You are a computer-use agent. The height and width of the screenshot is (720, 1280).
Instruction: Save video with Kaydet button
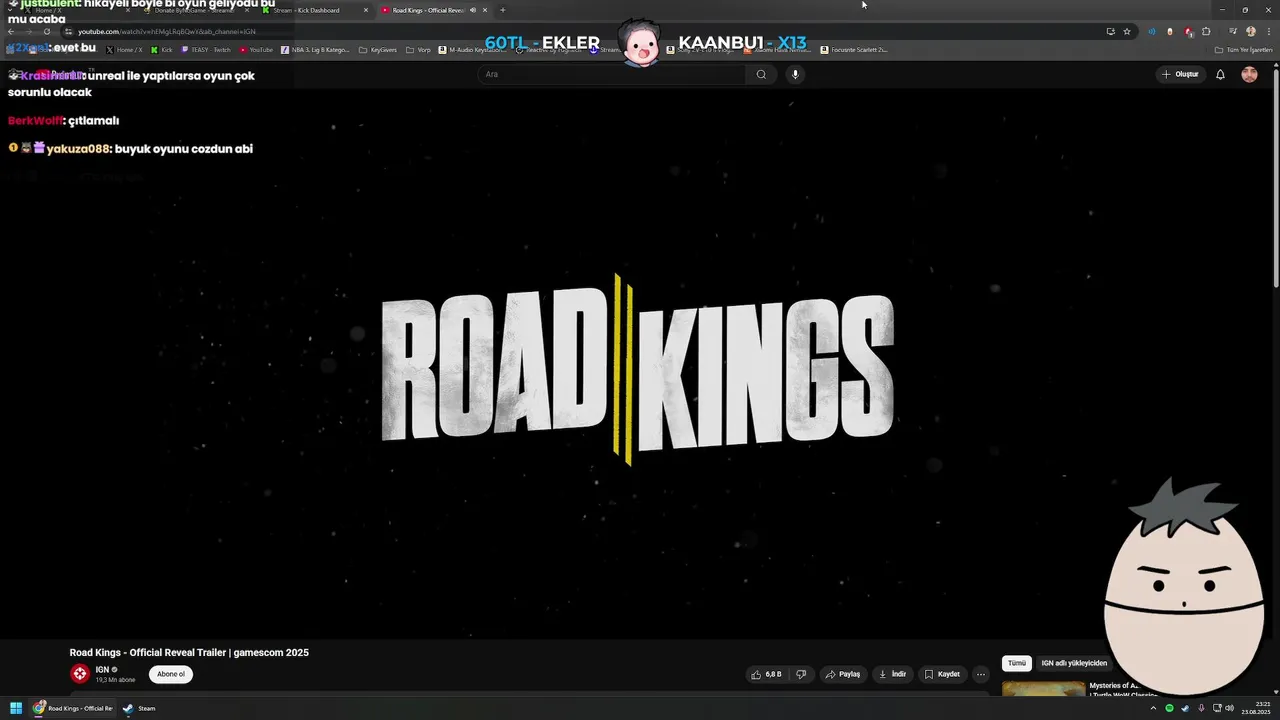pos(942,674)
